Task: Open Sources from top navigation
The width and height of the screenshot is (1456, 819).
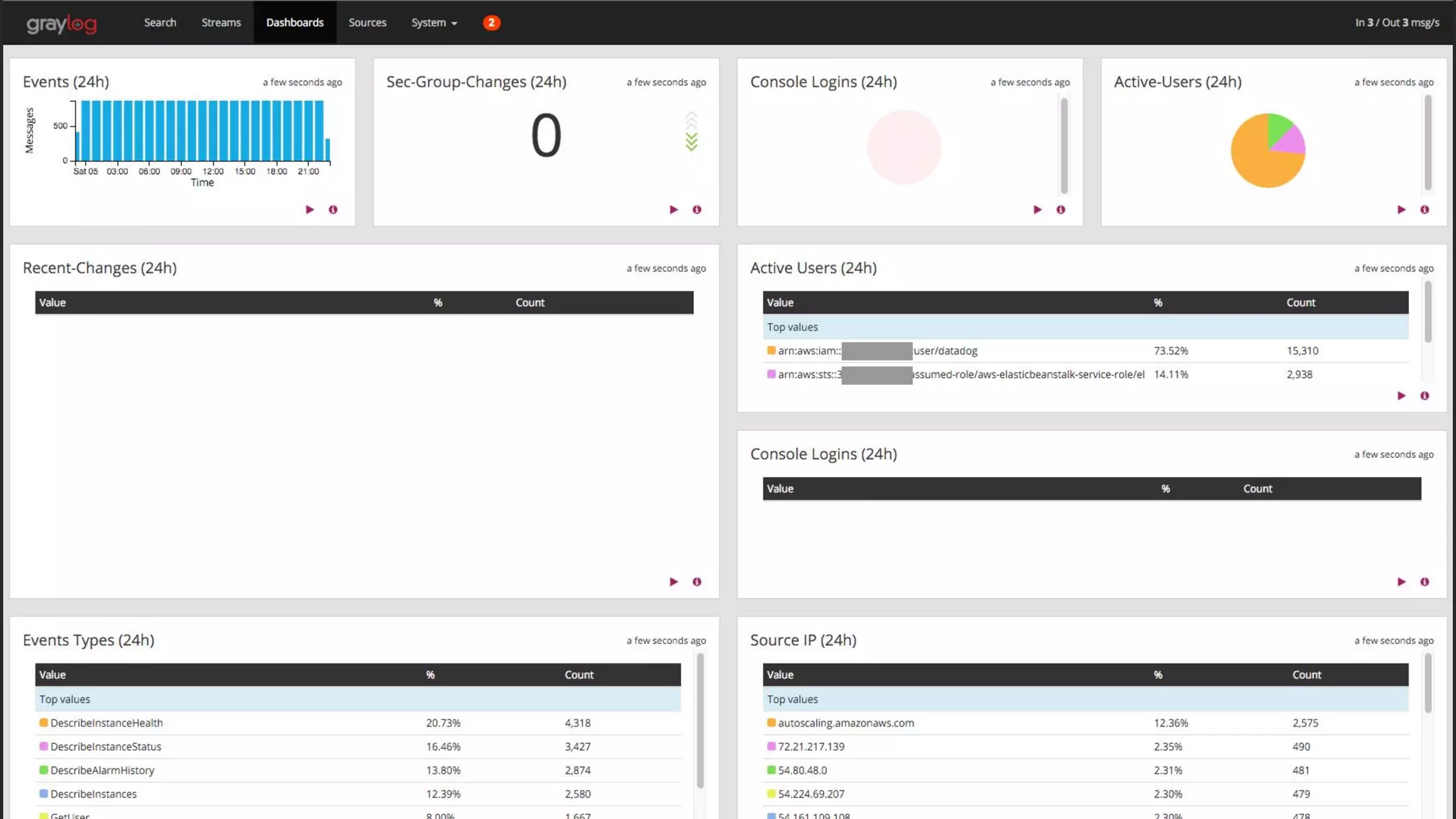Action: click(368, 23)
